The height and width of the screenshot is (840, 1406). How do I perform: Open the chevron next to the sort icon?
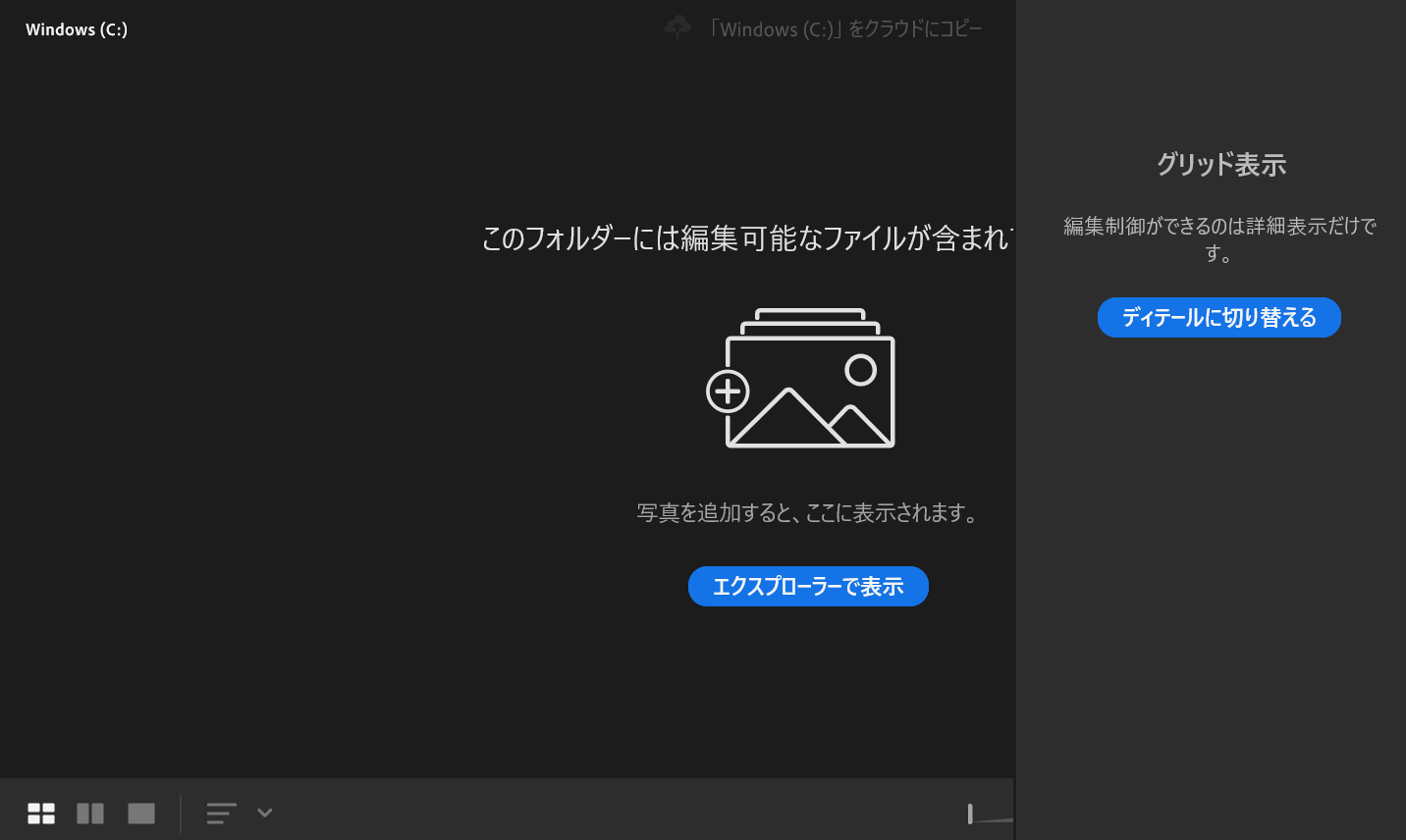coord(263,813)
